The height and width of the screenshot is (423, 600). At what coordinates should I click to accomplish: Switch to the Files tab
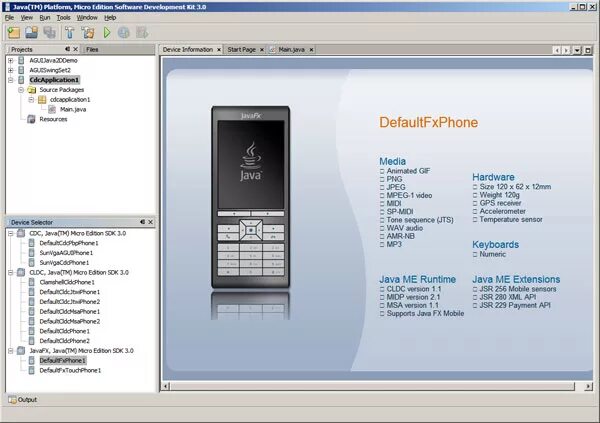[92, 49]
